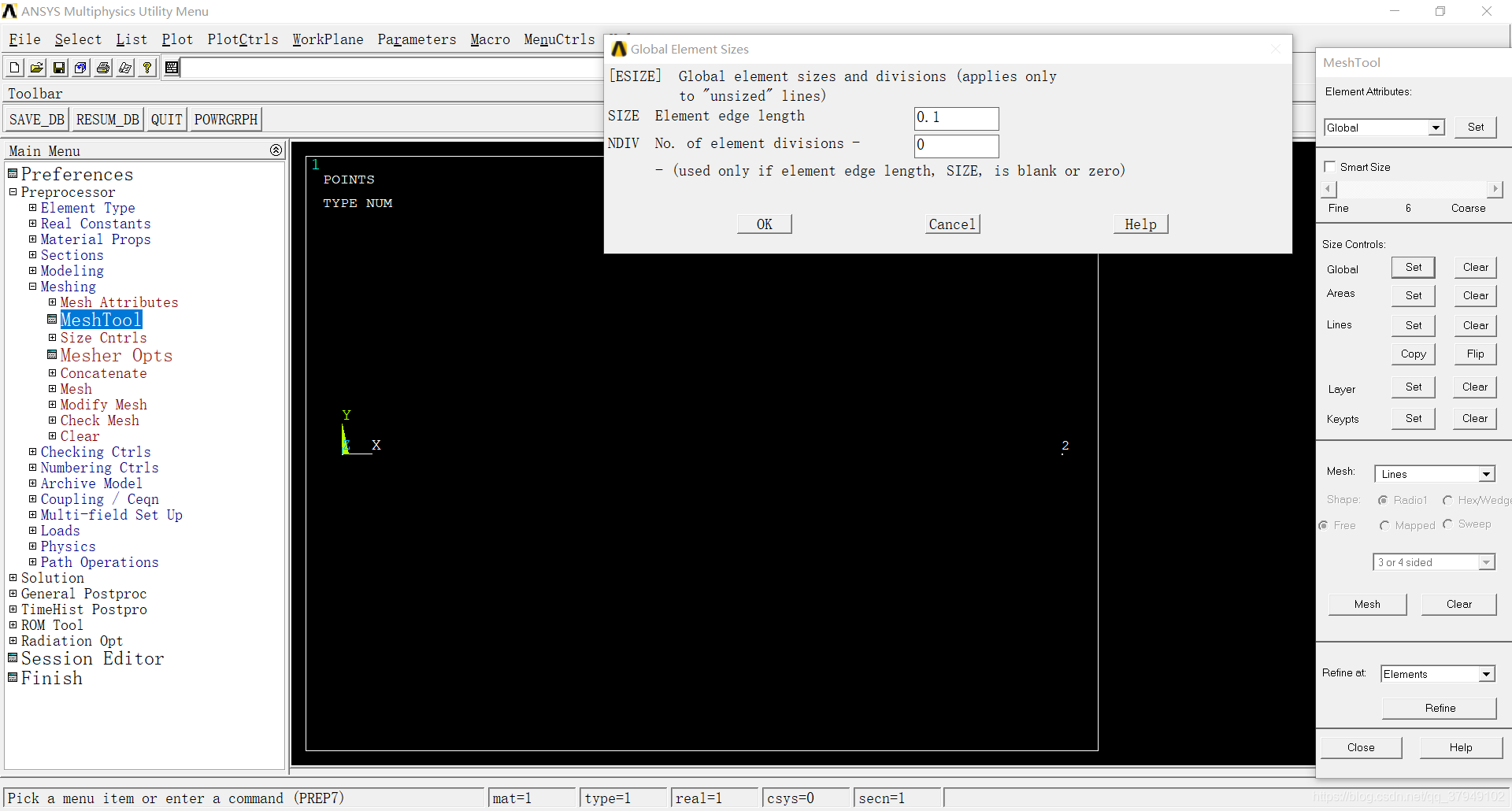Screen dimensions: 1512x811
Task: Click Clear beside Areas size control
Action: coord(1475,295)
